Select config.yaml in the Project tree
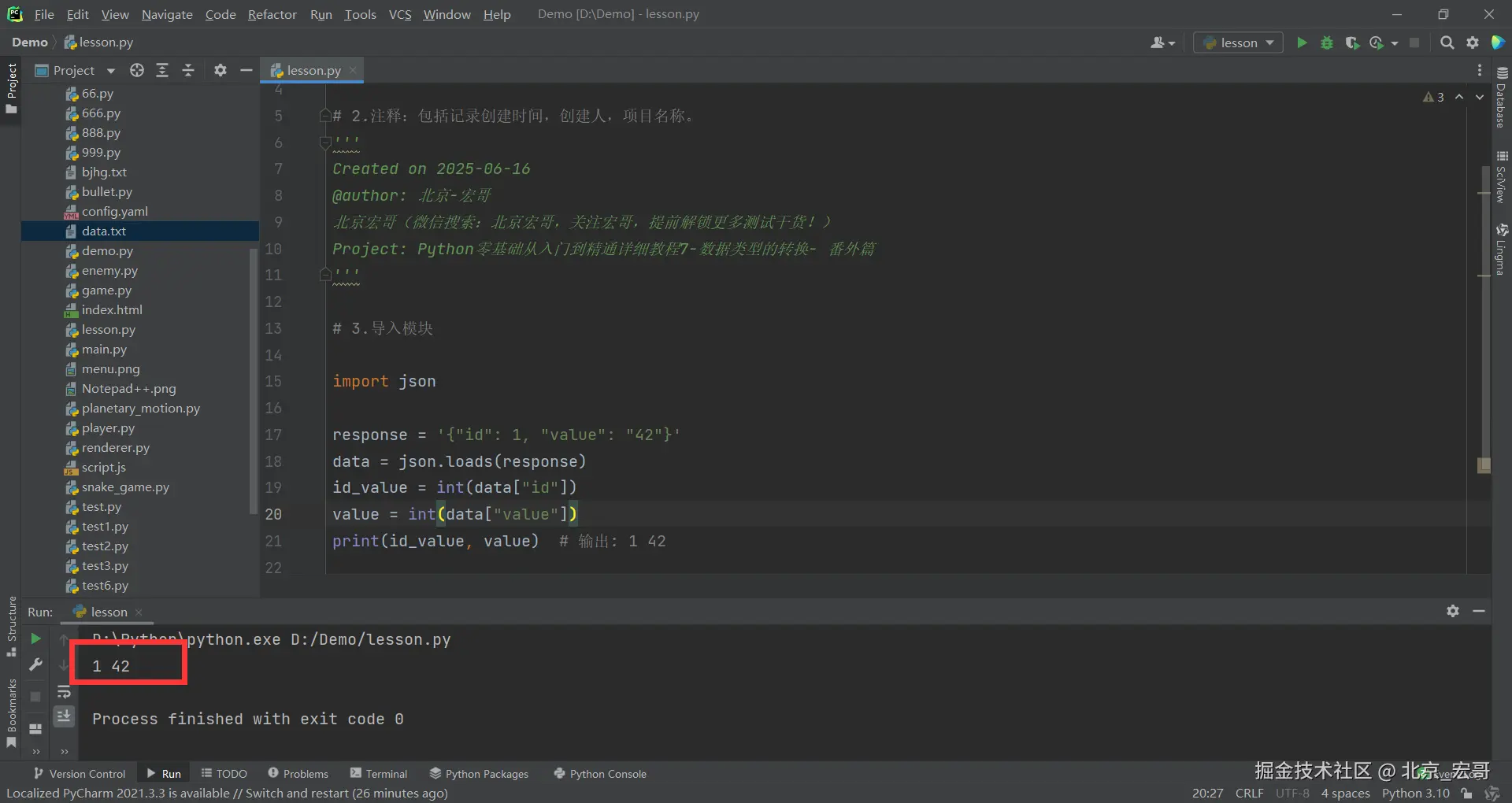Viewport: 1512px width, 803px height. pyautogui.click(x=115, y=211)
